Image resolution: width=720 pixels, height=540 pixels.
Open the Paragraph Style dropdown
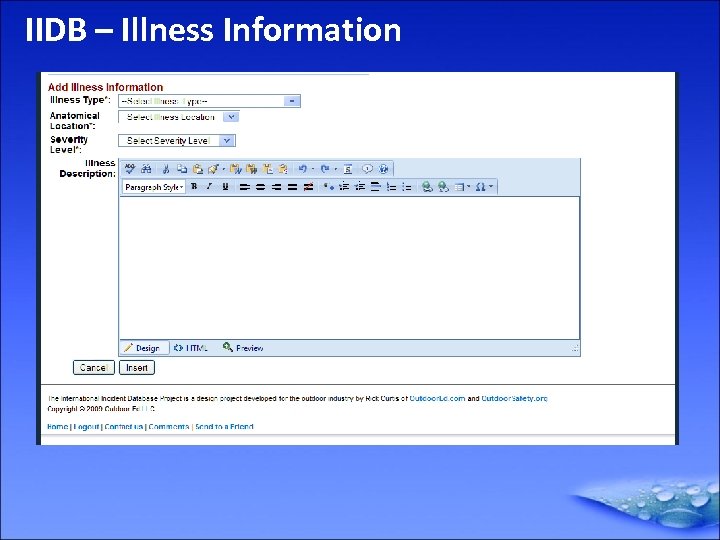point(154,187)
